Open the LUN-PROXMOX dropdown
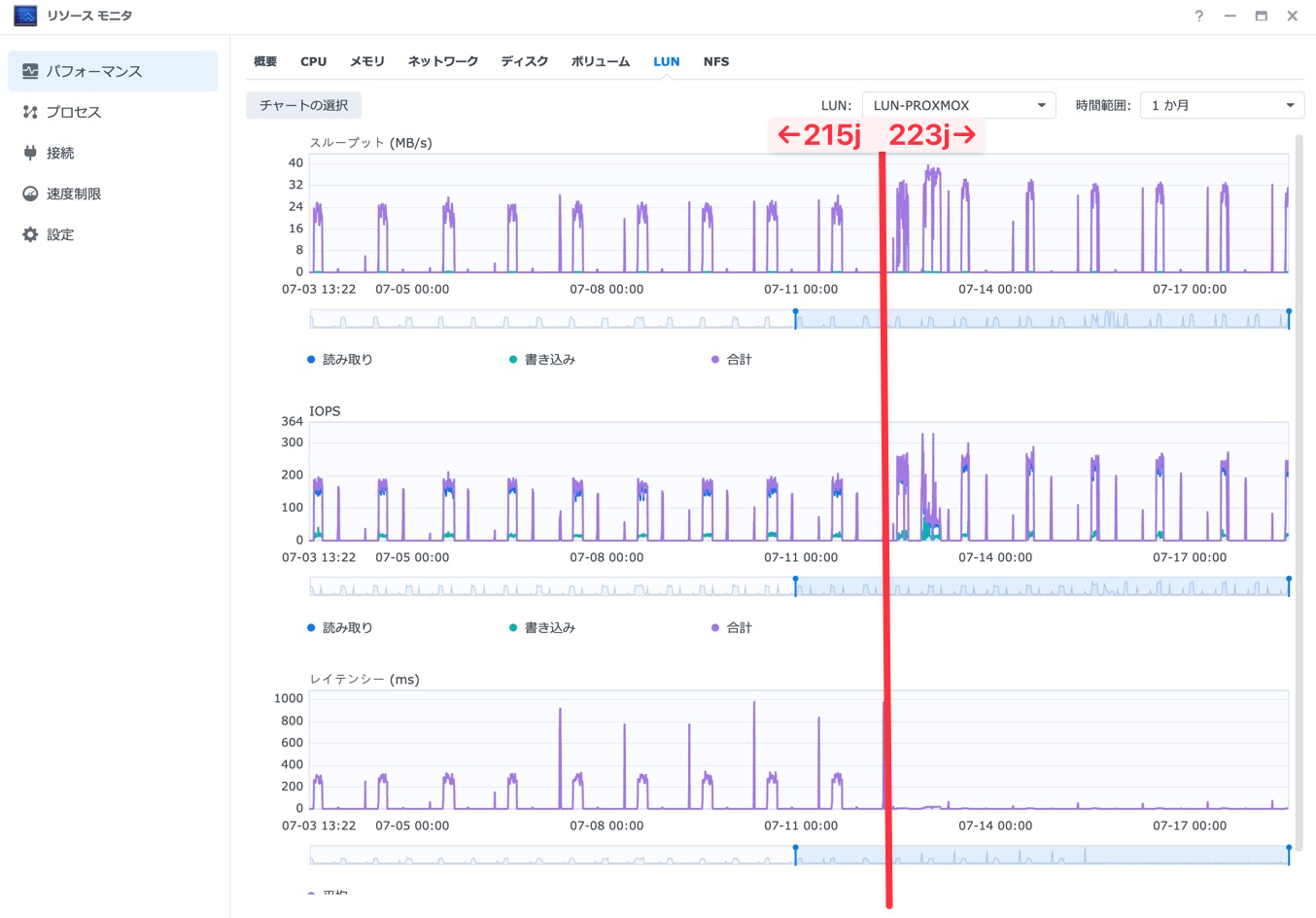 (x=958, y=105)
